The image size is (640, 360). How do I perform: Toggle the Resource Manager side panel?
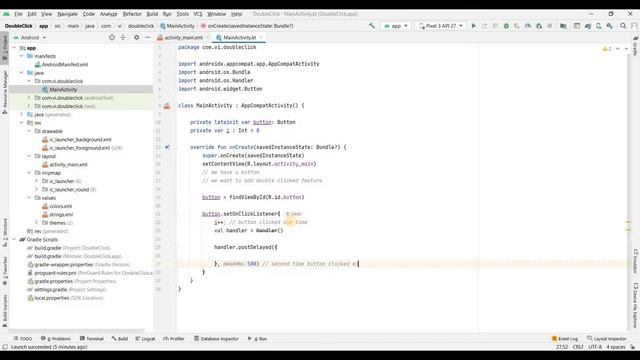[5, 92]
